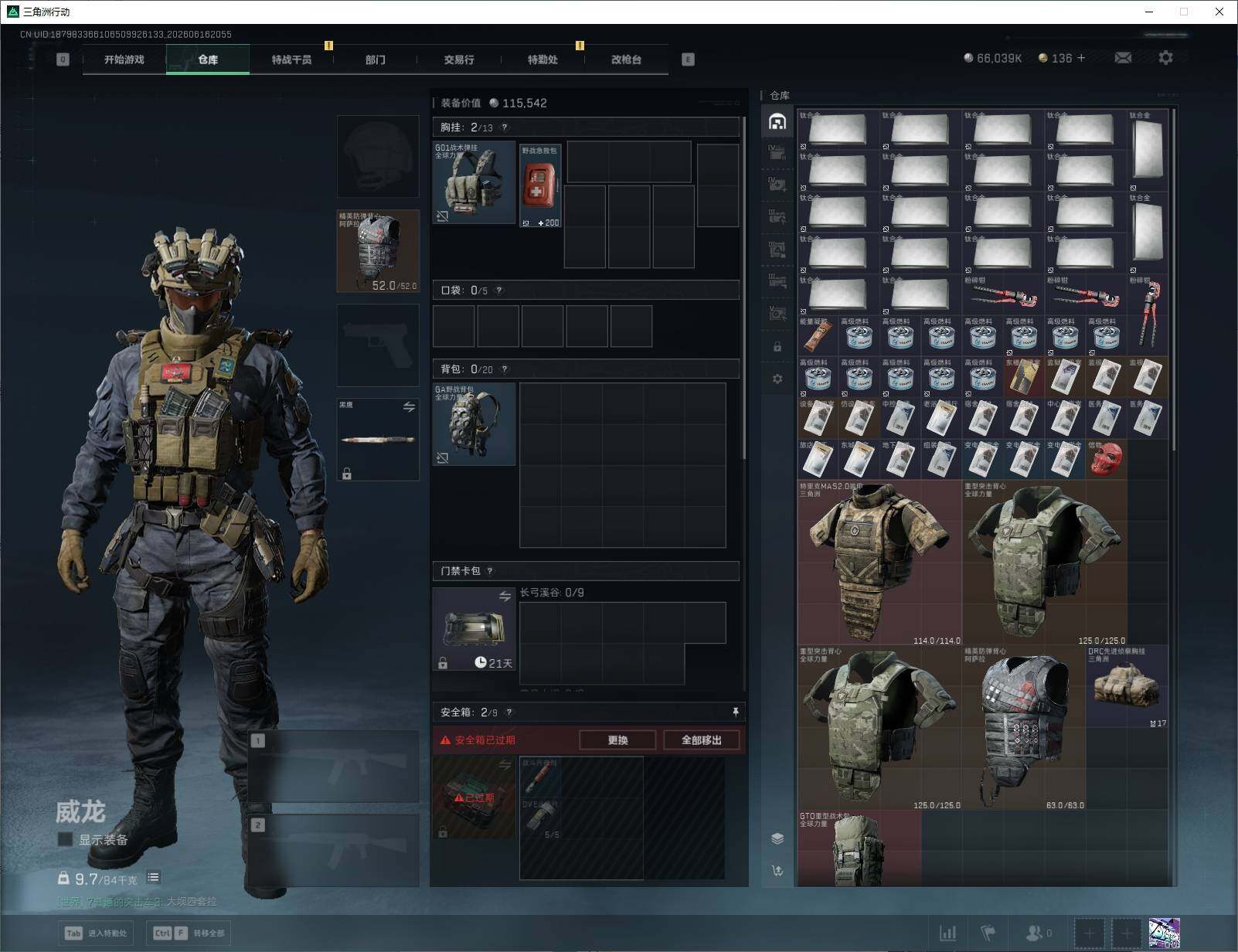This screenshot has width=1238, height=952.
Task: Click primary weapon slot 2
Action: click(x=334, y=850)
